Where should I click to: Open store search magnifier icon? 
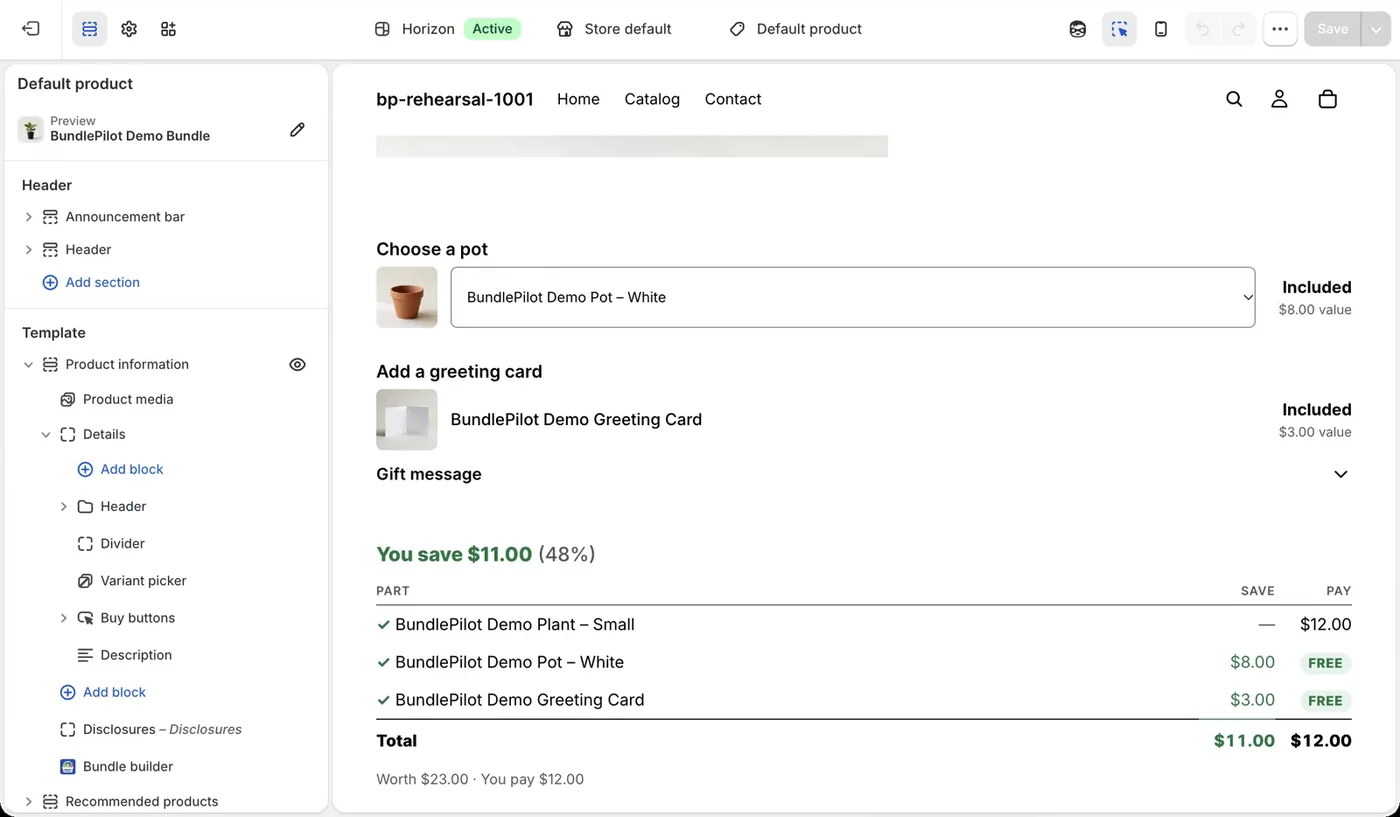[x=1234, y=99]
